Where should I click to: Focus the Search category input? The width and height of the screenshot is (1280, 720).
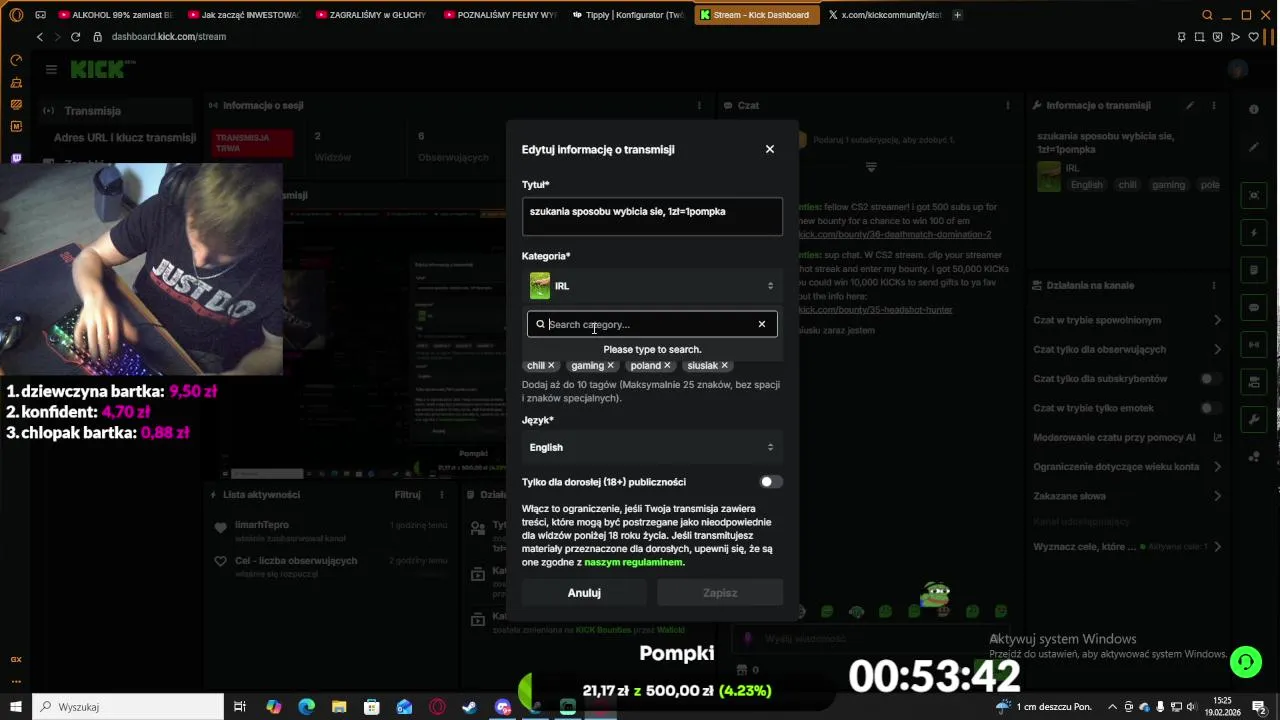click(650, 324)
